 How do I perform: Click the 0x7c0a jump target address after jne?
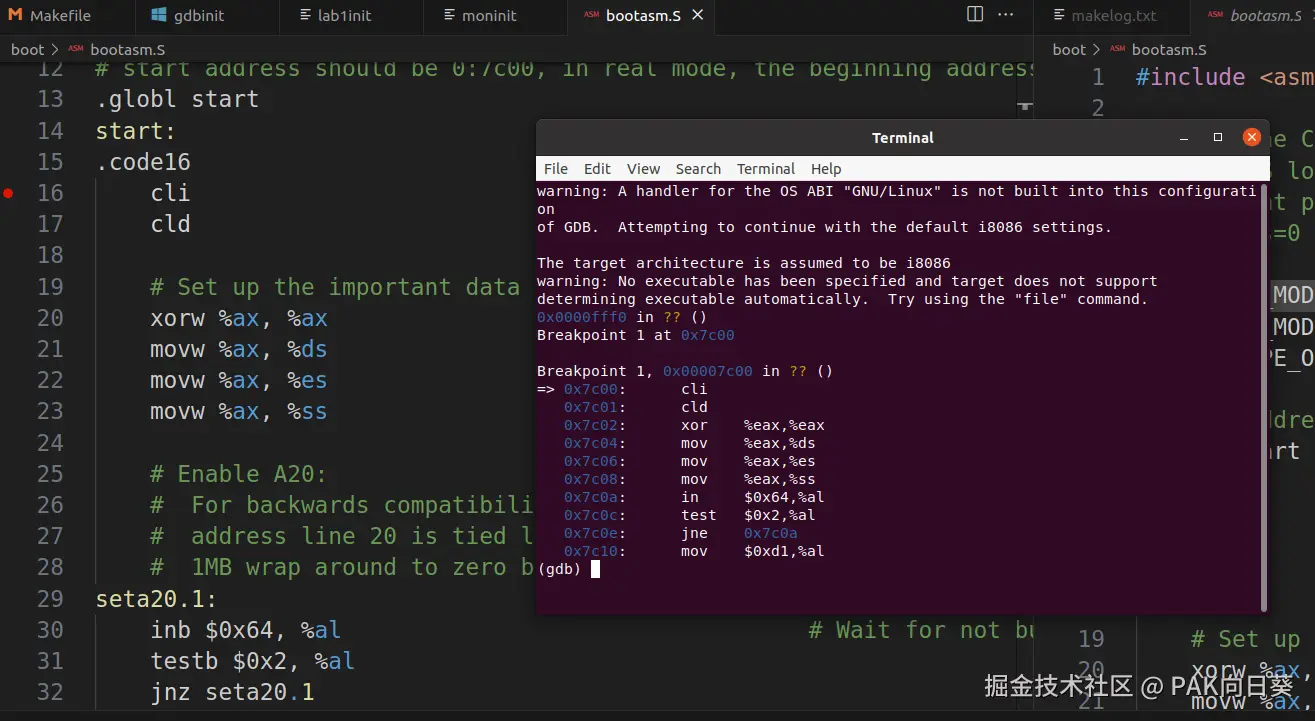[770, 533]
